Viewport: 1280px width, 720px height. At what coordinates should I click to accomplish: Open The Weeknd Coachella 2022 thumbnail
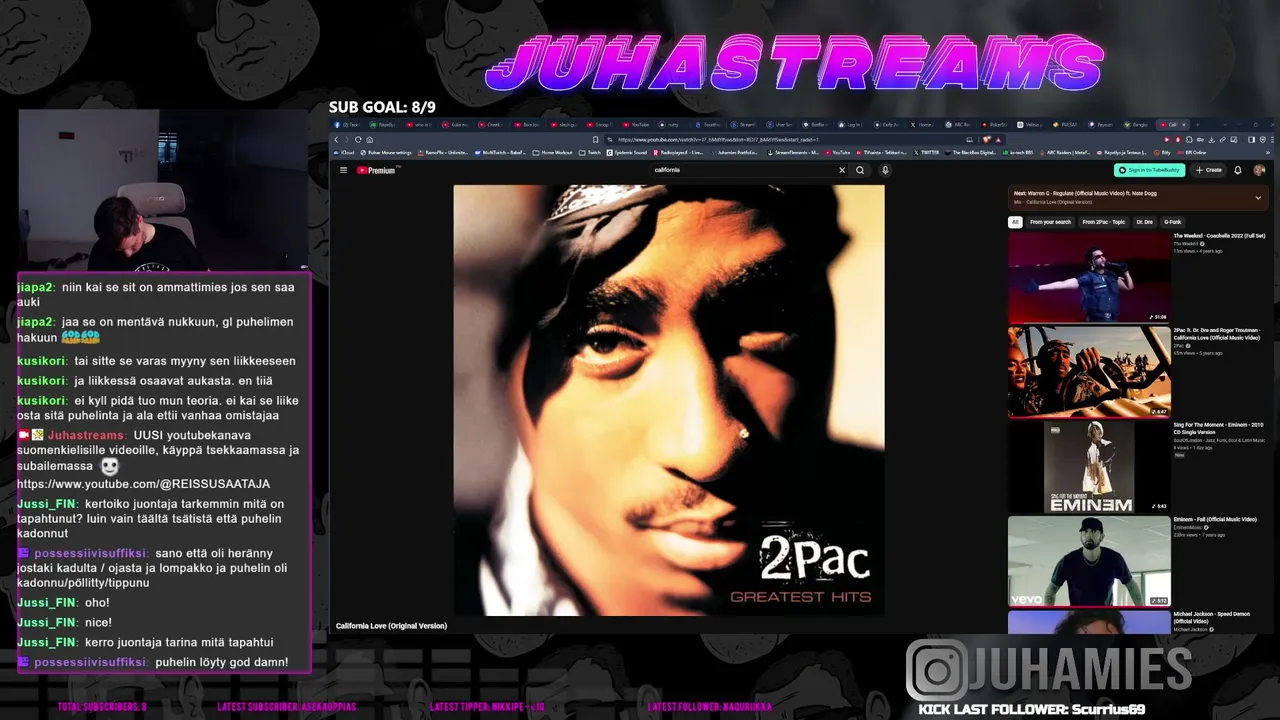[1089, 277]
